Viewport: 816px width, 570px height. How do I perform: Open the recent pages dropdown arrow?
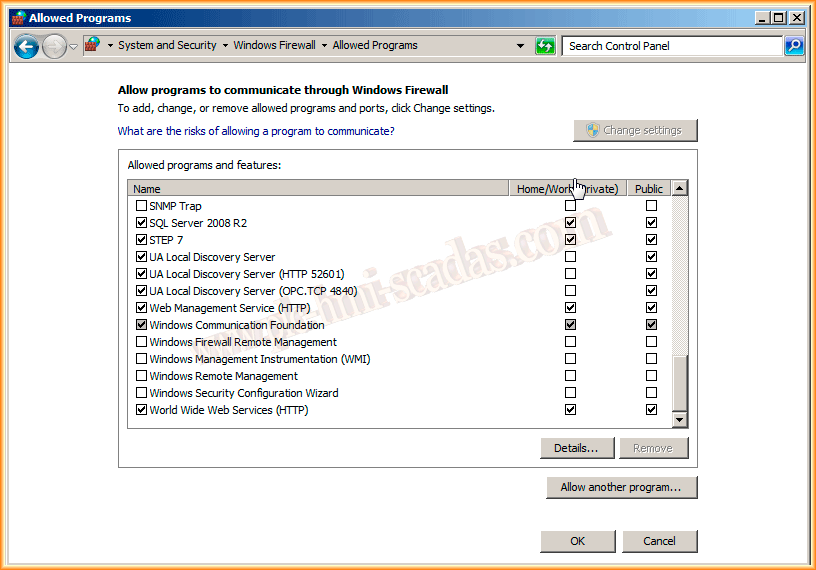[73, 46]
